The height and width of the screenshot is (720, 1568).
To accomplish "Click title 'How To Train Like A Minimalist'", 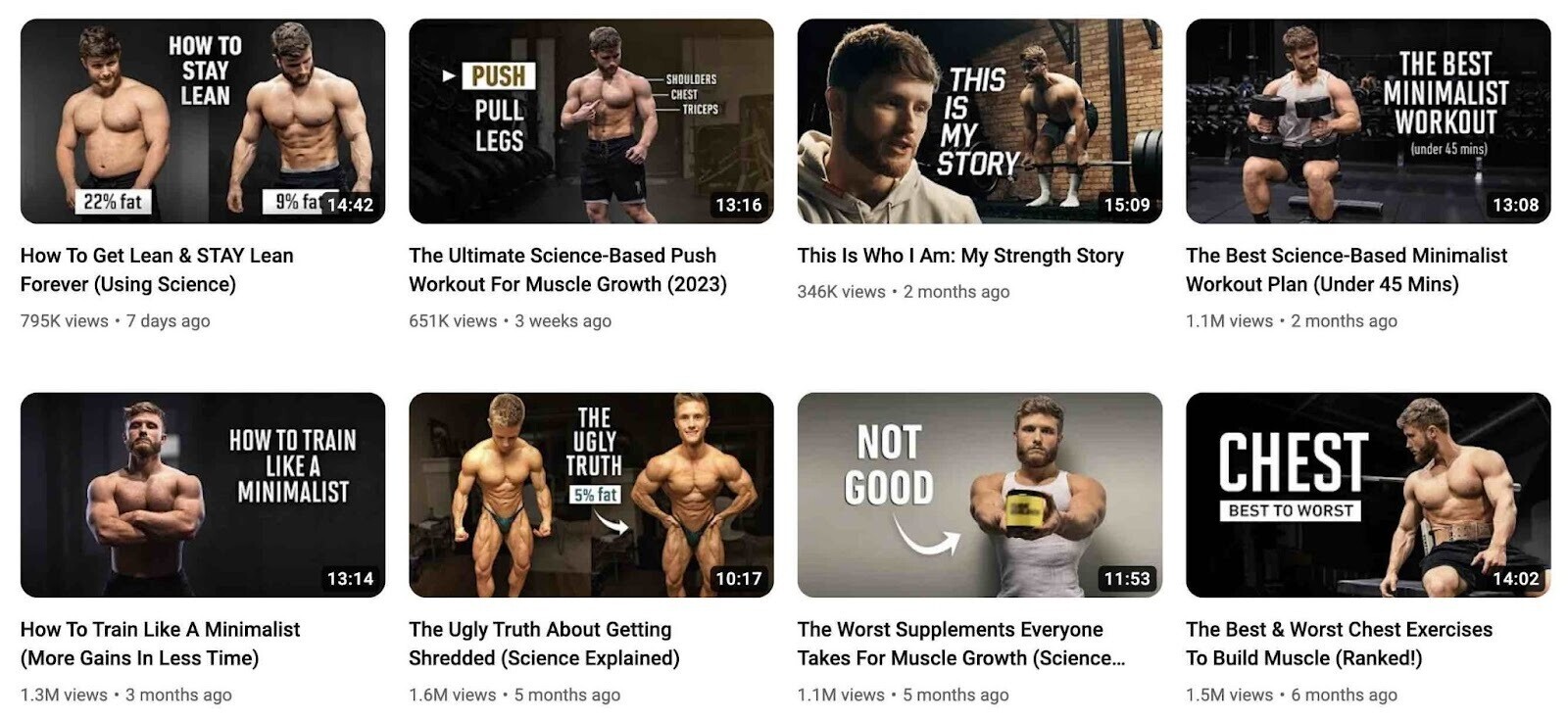I will click(160, 644).
